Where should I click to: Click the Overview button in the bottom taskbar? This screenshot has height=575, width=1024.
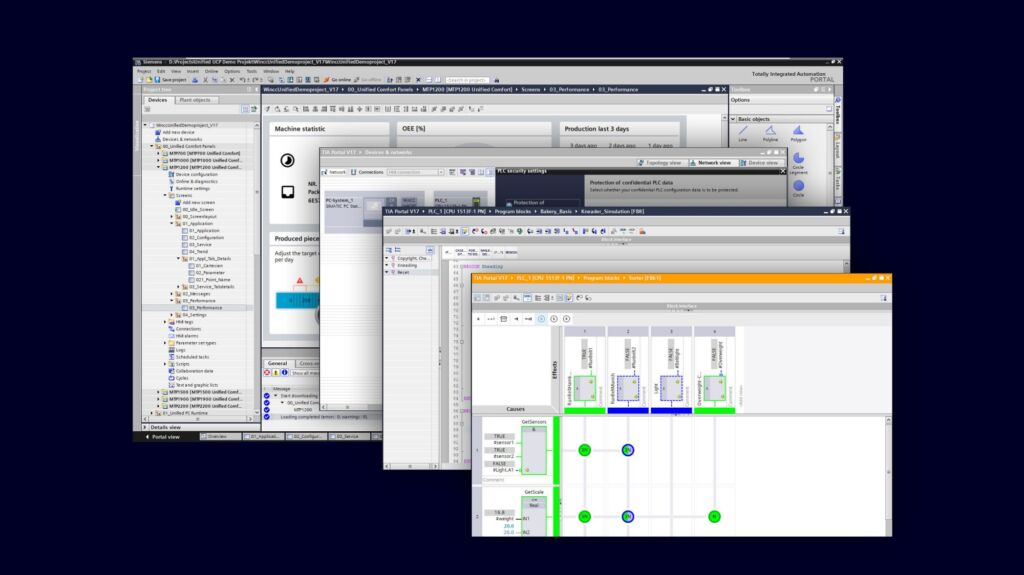(219, 436)
